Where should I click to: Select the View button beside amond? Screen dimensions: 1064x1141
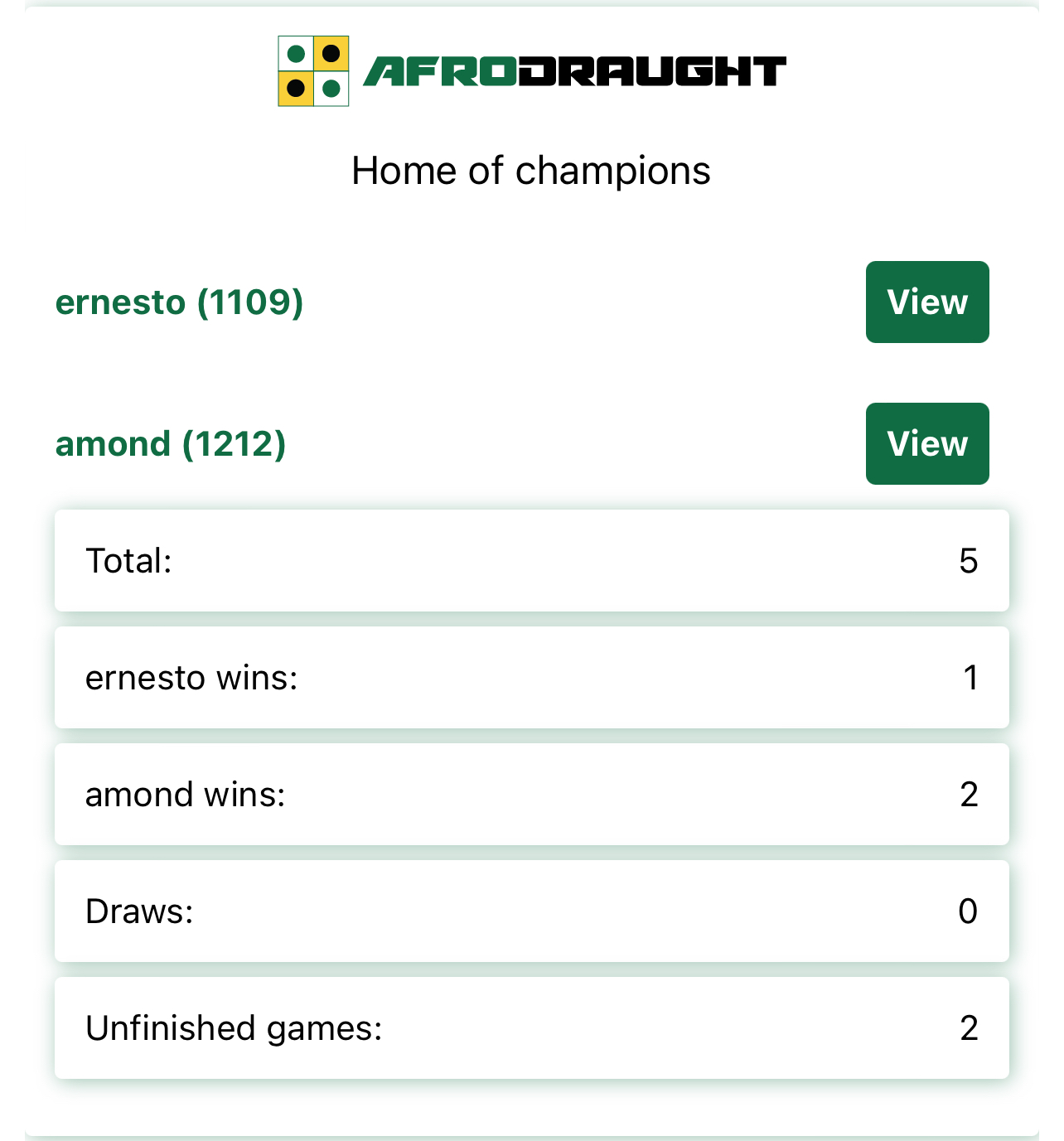(x=927, y=443)
